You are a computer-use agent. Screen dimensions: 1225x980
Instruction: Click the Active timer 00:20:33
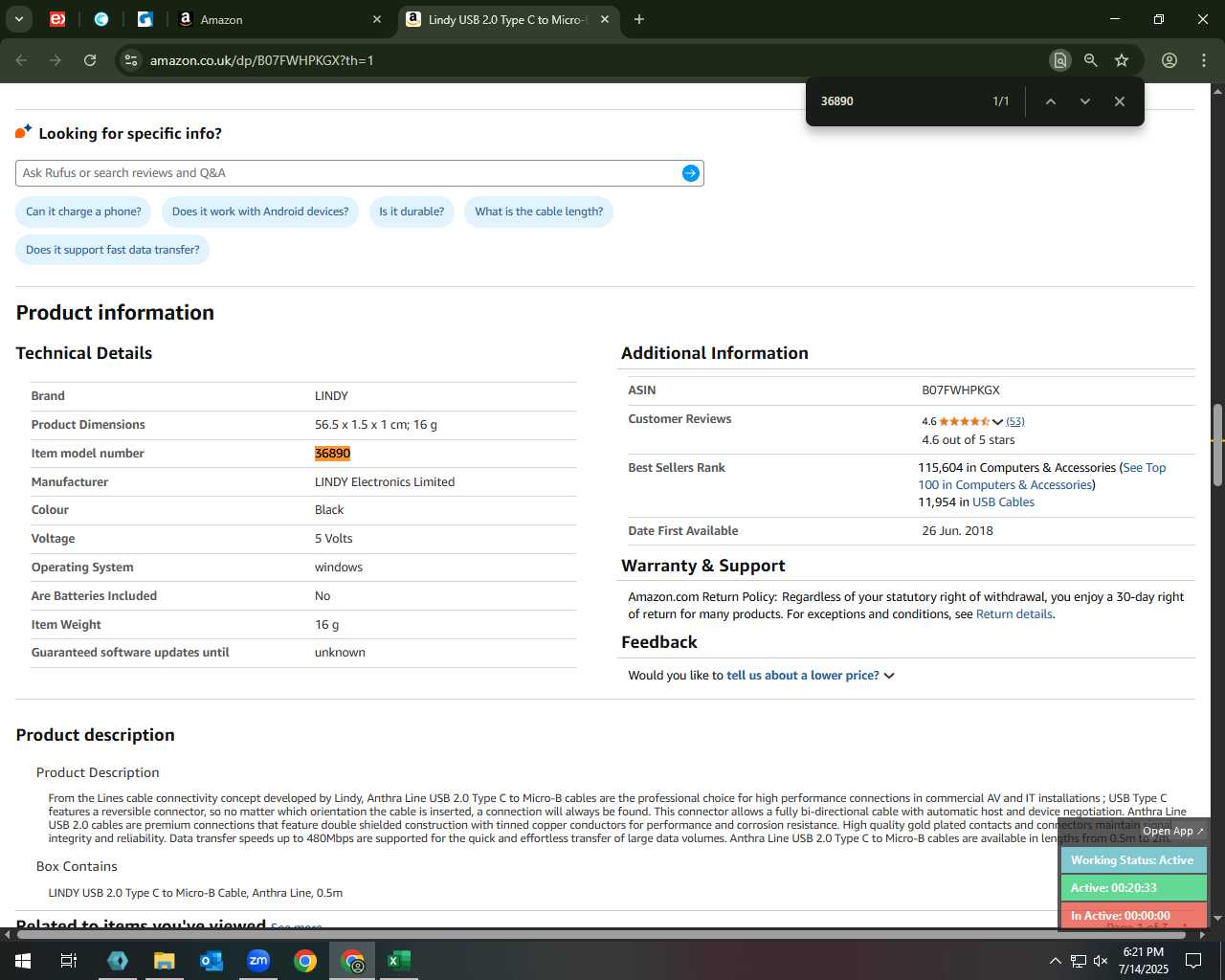pos(1133,888)
